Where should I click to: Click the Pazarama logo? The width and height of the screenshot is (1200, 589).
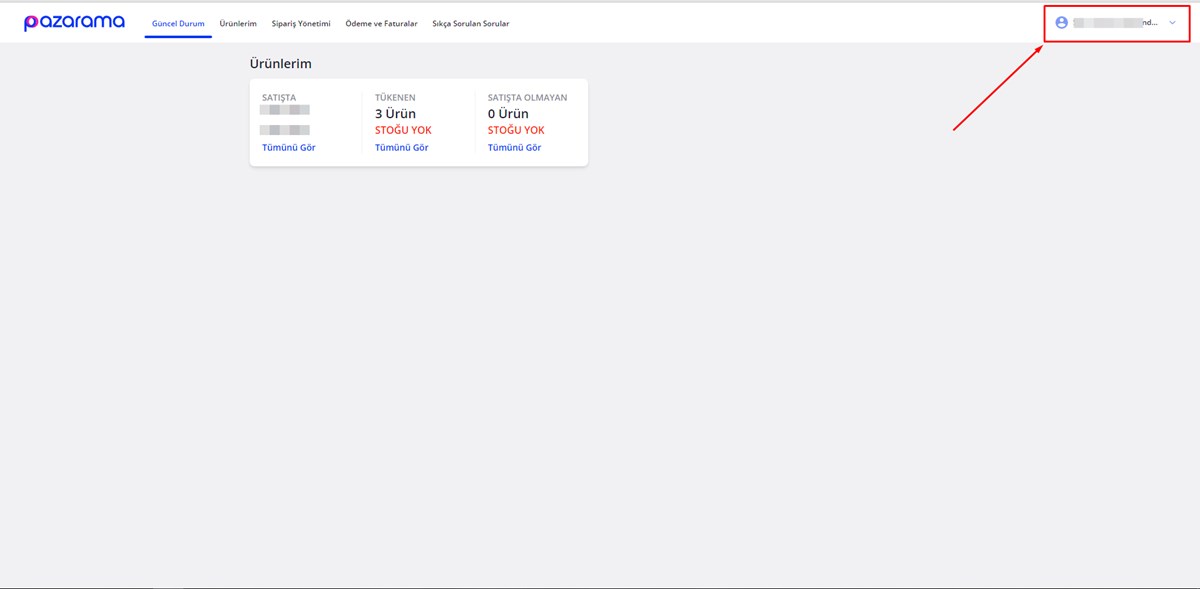coord(75,23)
